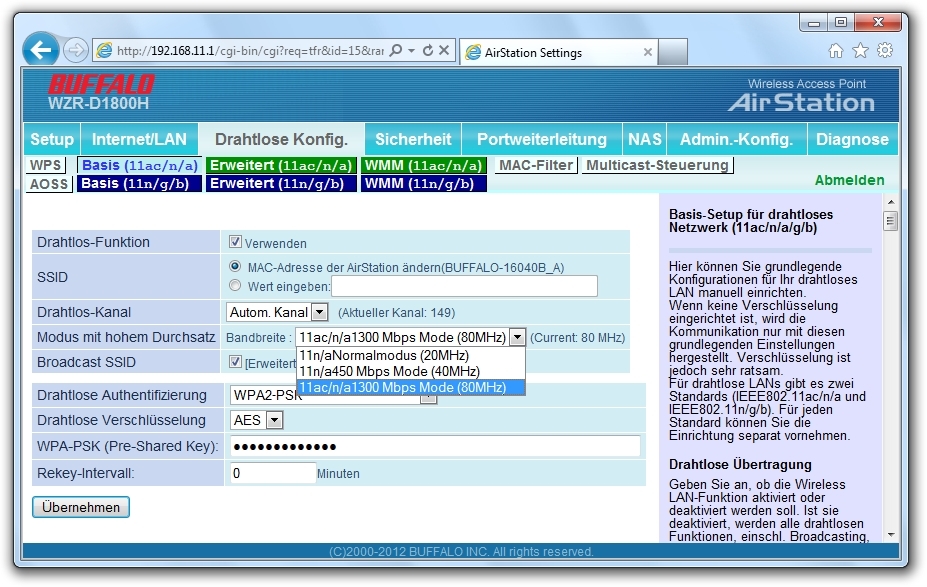Image resolution: width=927 pixels, height=587 pixels.
Task: Click the '(Aktueller Kanal: 149)' text
Action: [x=396, y=313]
